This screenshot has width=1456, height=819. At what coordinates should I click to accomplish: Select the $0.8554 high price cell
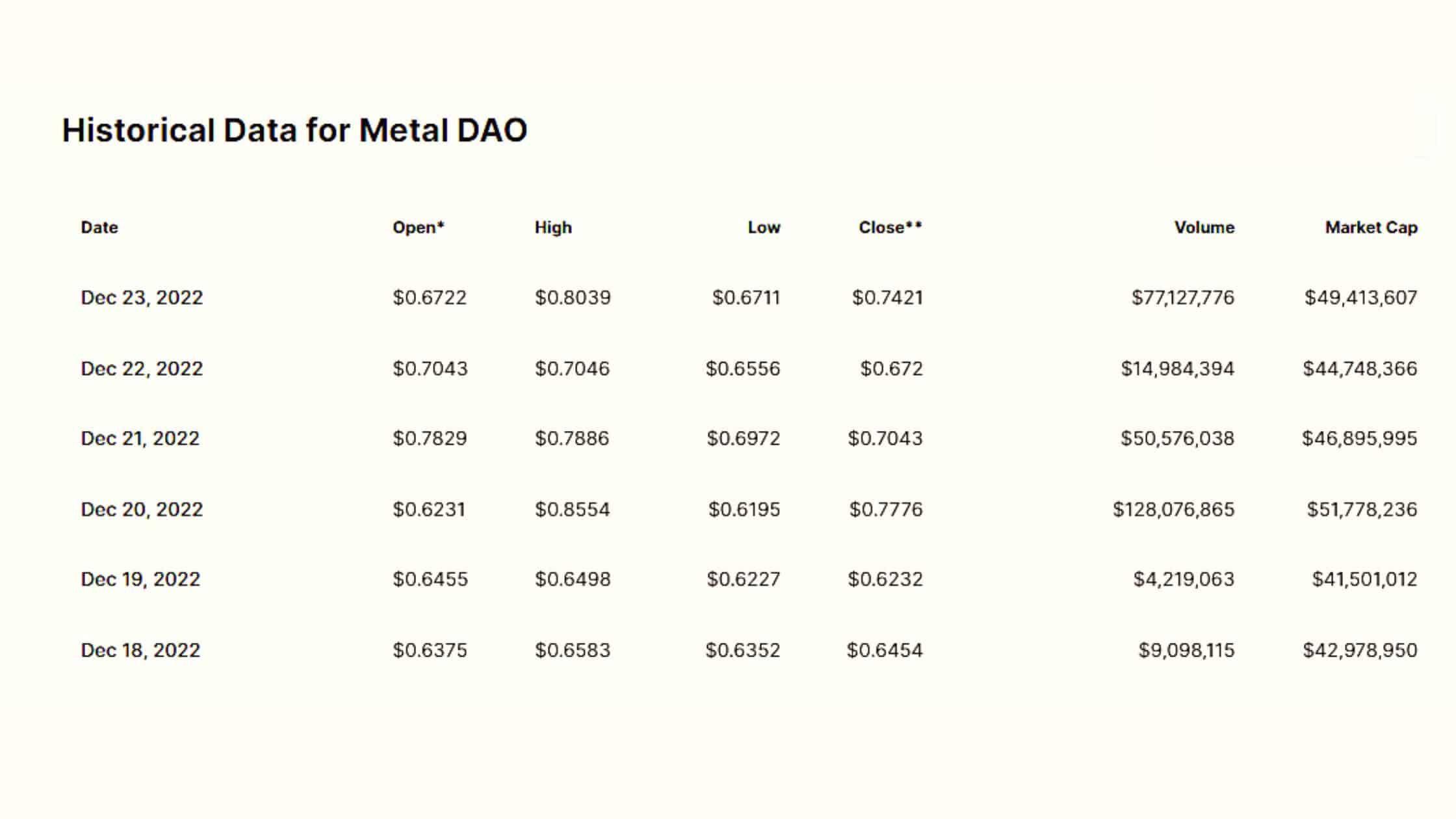[x=573, y=510]
